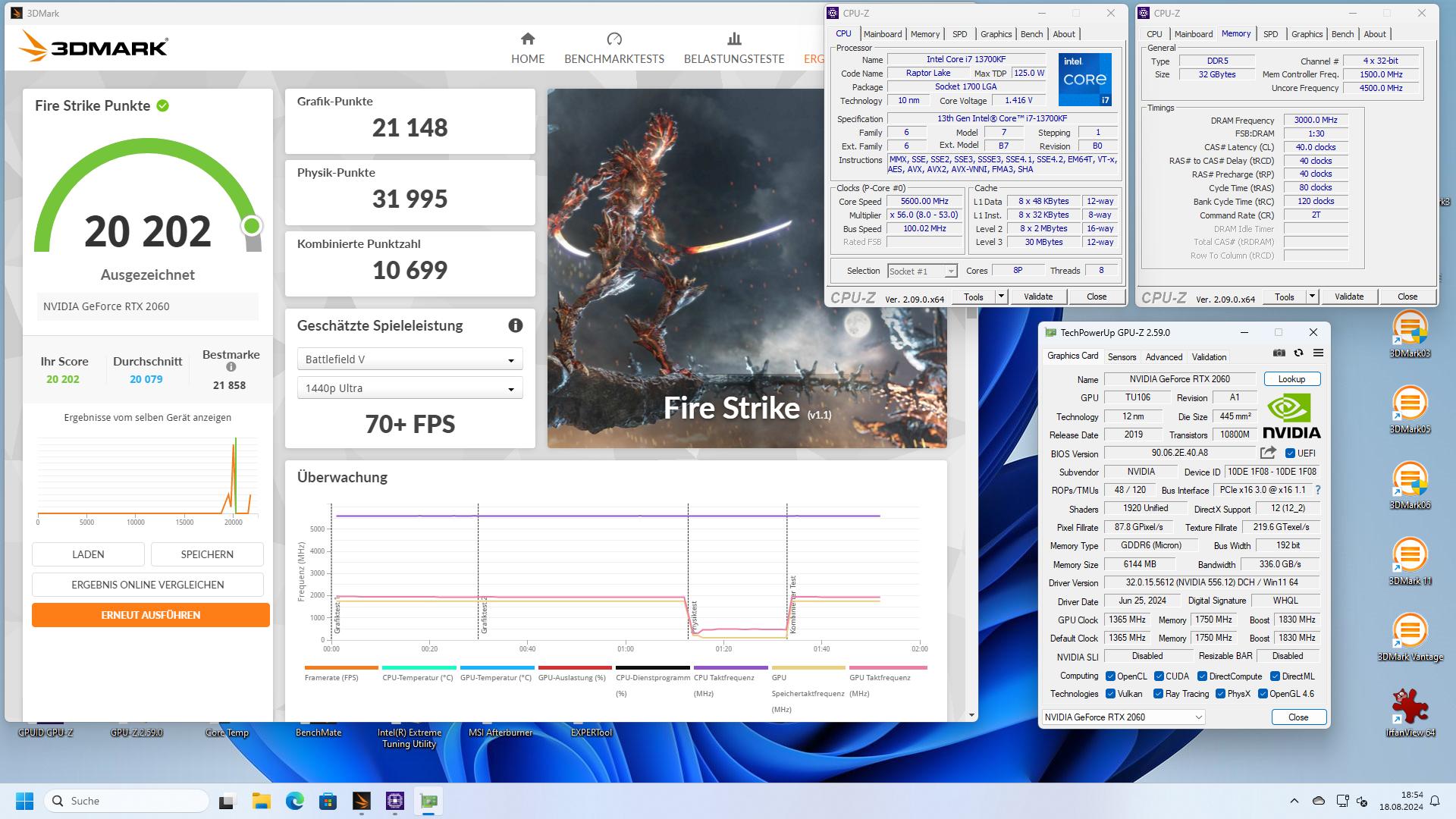Image resolution: width=1456 pixels, height=819 pixels.
Task: Take GPU-Z screenshot with camera icon
Action: pos(1279,353)
